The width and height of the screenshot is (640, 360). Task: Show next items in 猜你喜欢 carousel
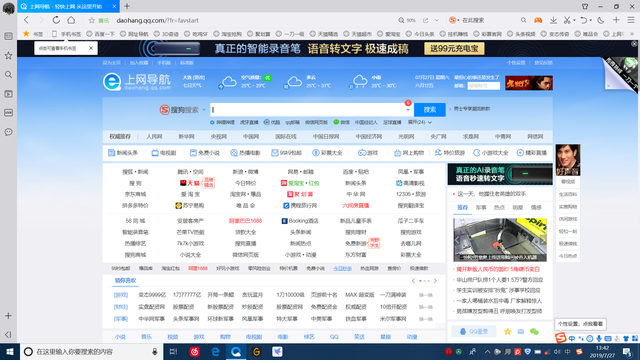point(435,281)
